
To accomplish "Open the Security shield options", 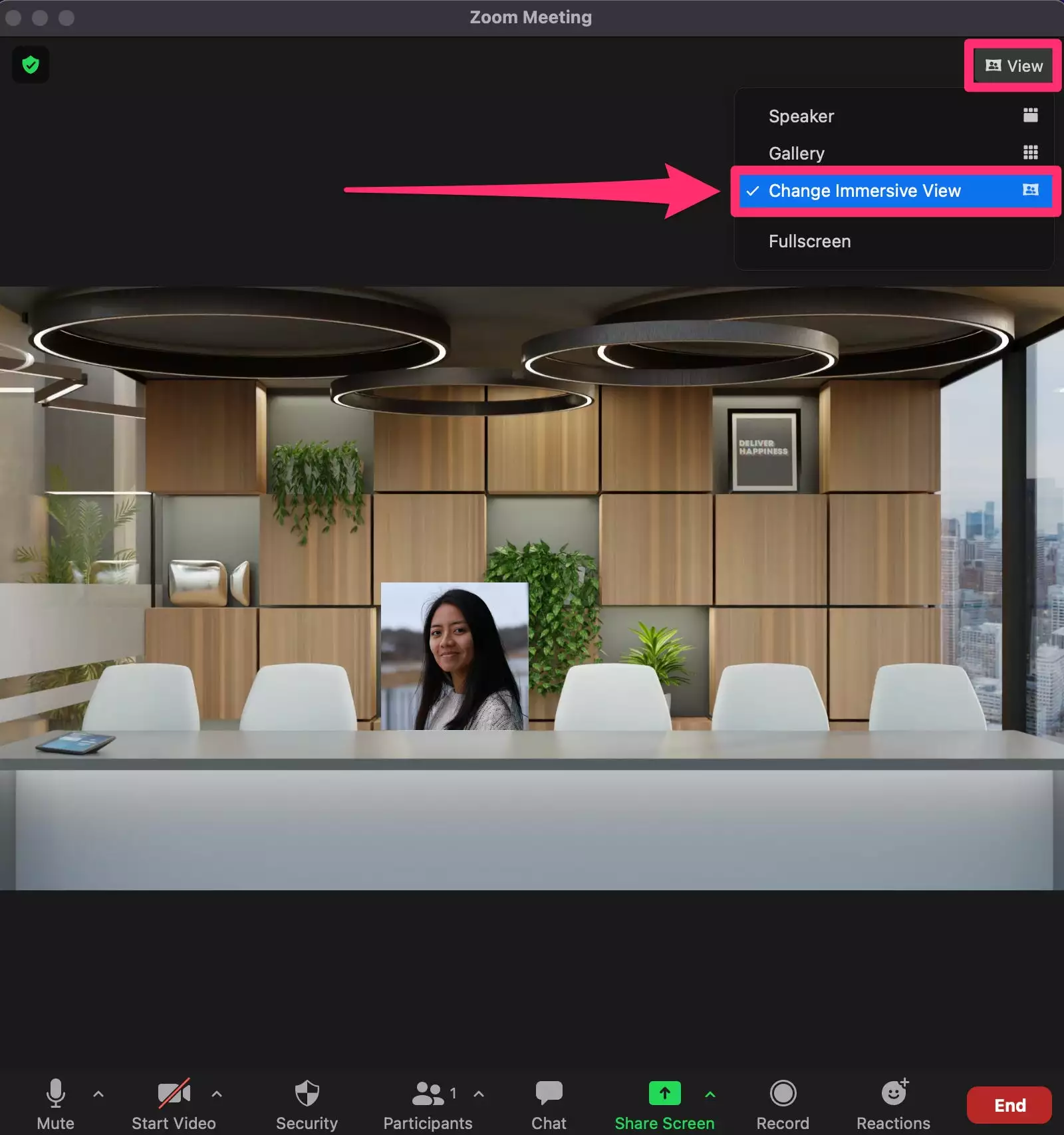I will tap(307, 1093).
